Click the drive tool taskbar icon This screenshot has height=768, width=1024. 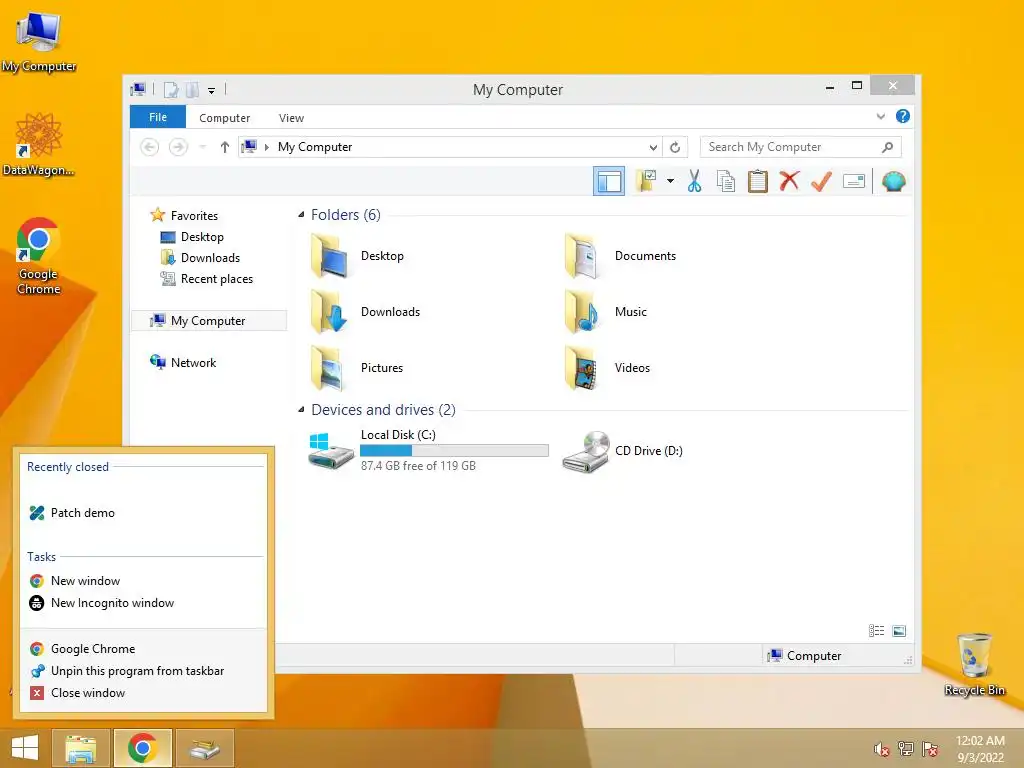pyautogui.click(x=205, y=748)
